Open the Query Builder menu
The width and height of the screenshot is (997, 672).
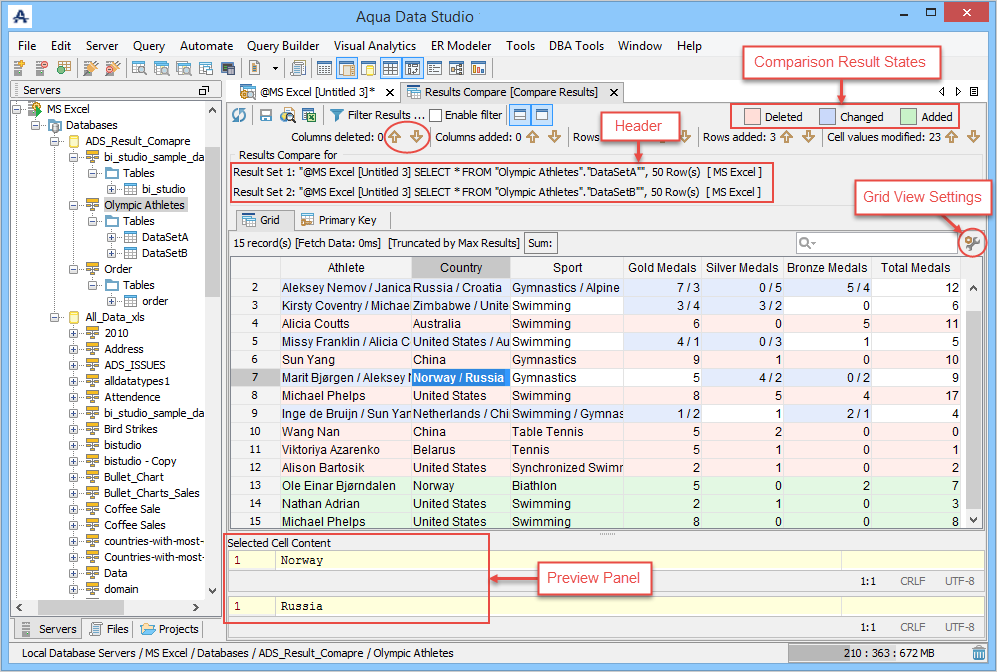pyautogui.click(x=283, y=46)
